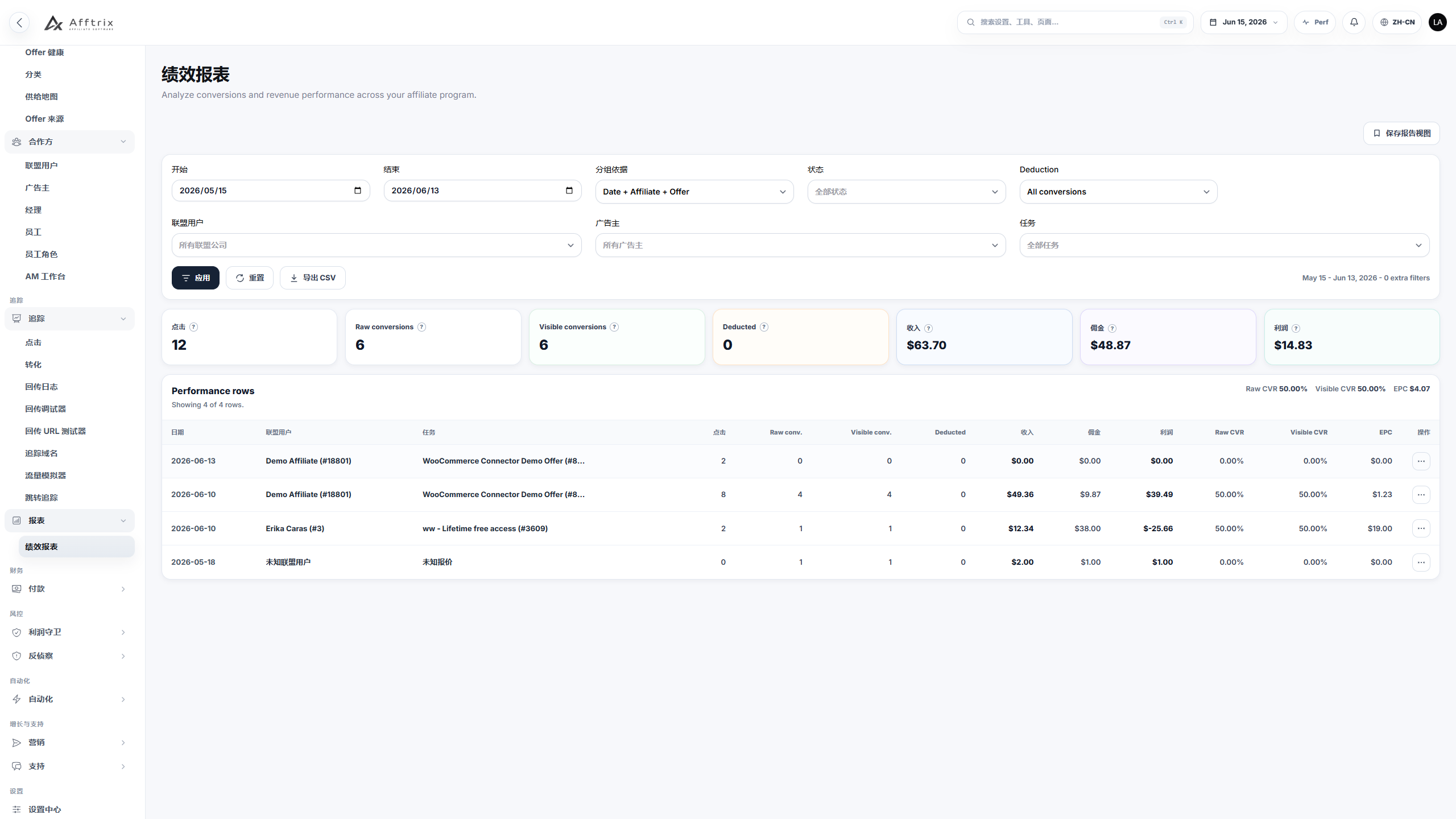1456x819 pixels.
Task: Click help icon beside Raw conversions
Action: point(421,327)
